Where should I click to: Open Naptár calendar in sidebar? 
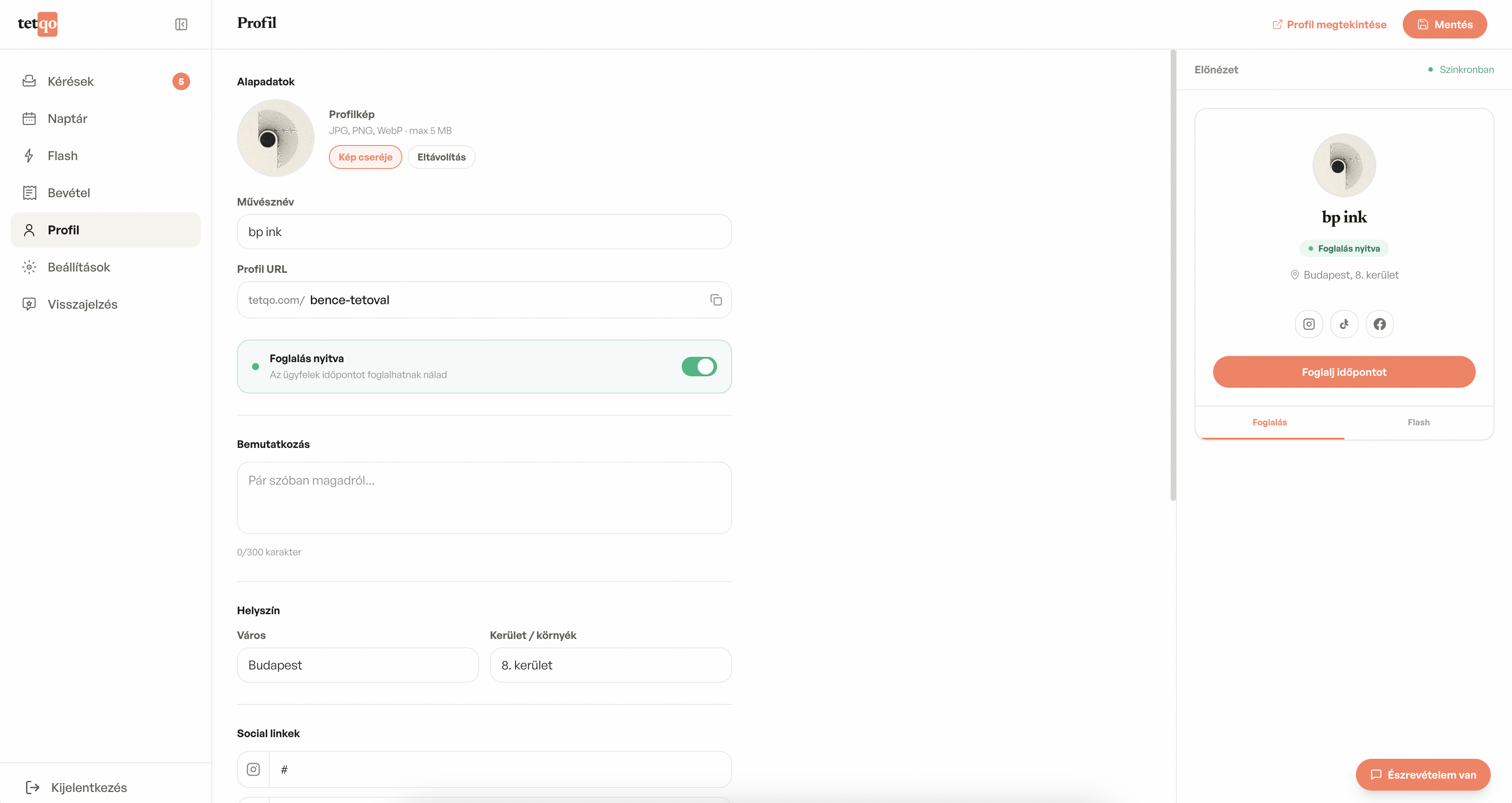point(67,119)
